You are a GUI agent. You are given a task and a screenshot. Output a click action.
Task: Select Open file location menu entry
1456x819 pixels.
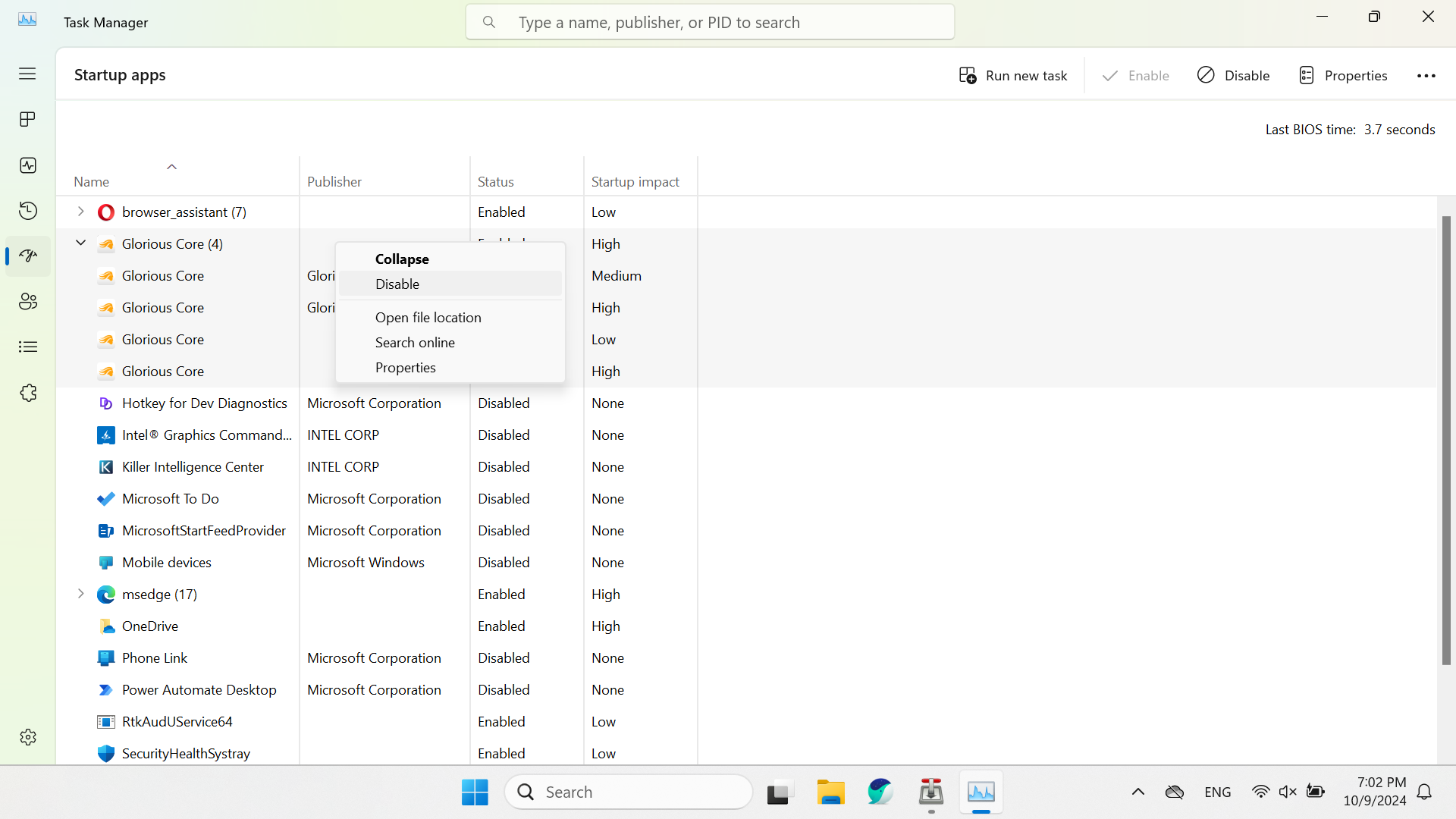[428, 317]
